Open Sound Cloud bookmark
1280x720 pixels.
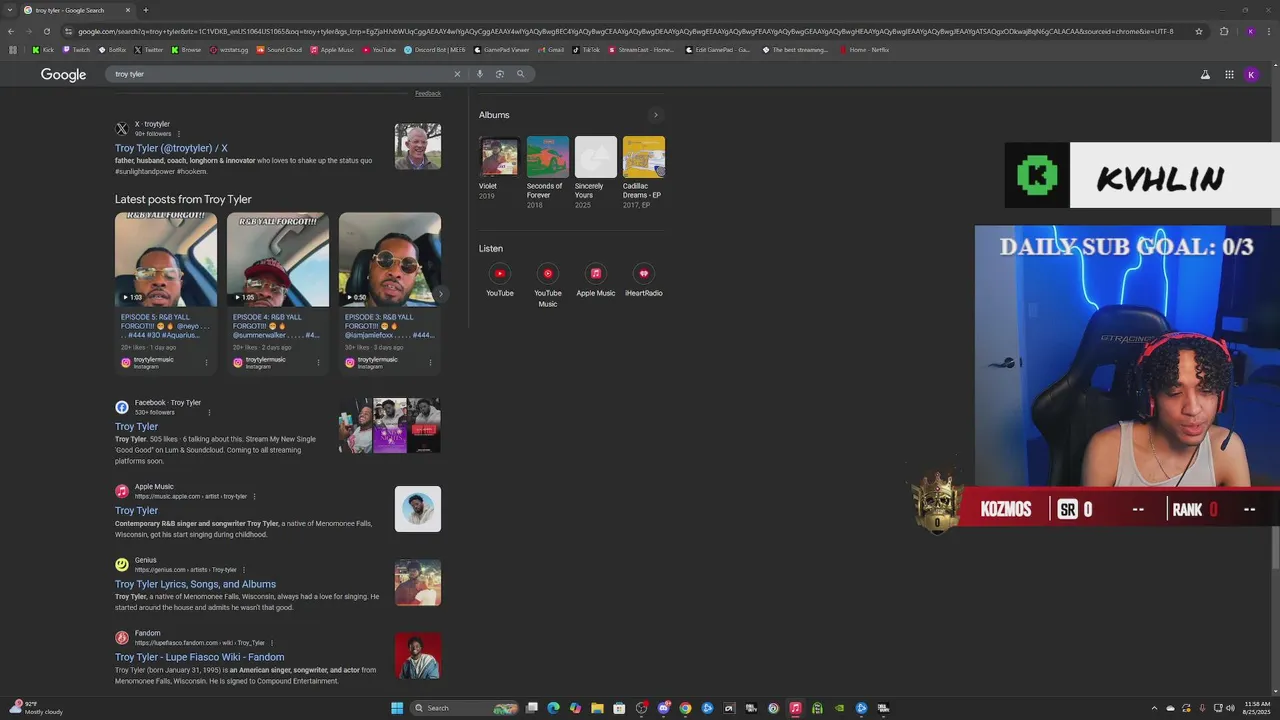click(280, 50)
